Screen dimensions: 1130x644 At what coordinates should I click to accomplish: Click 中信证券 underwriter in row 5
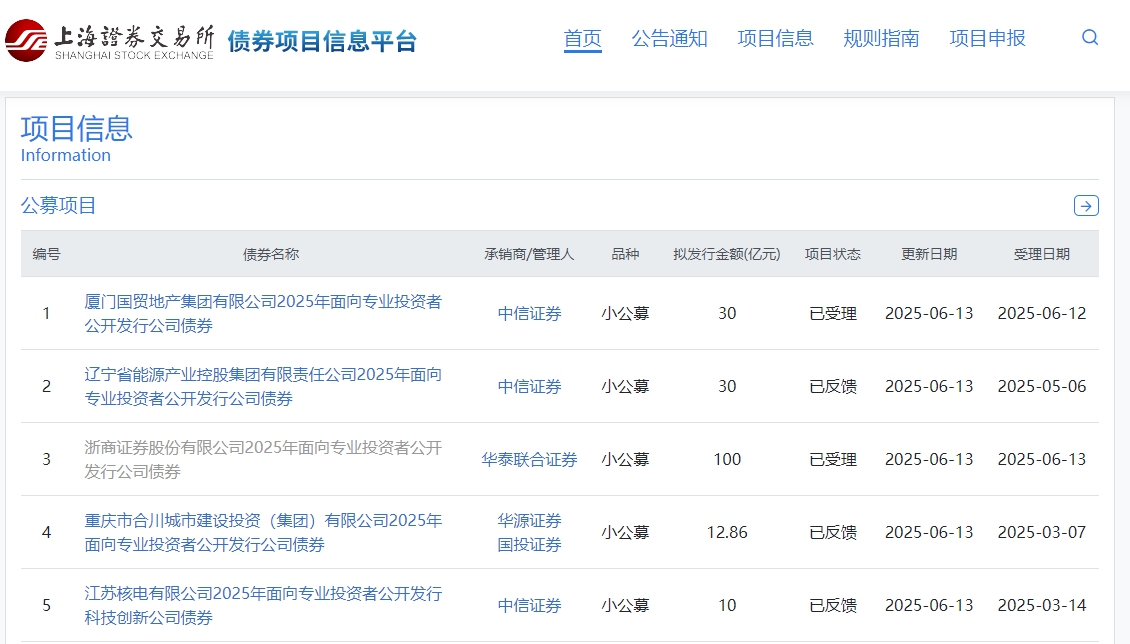530,606
